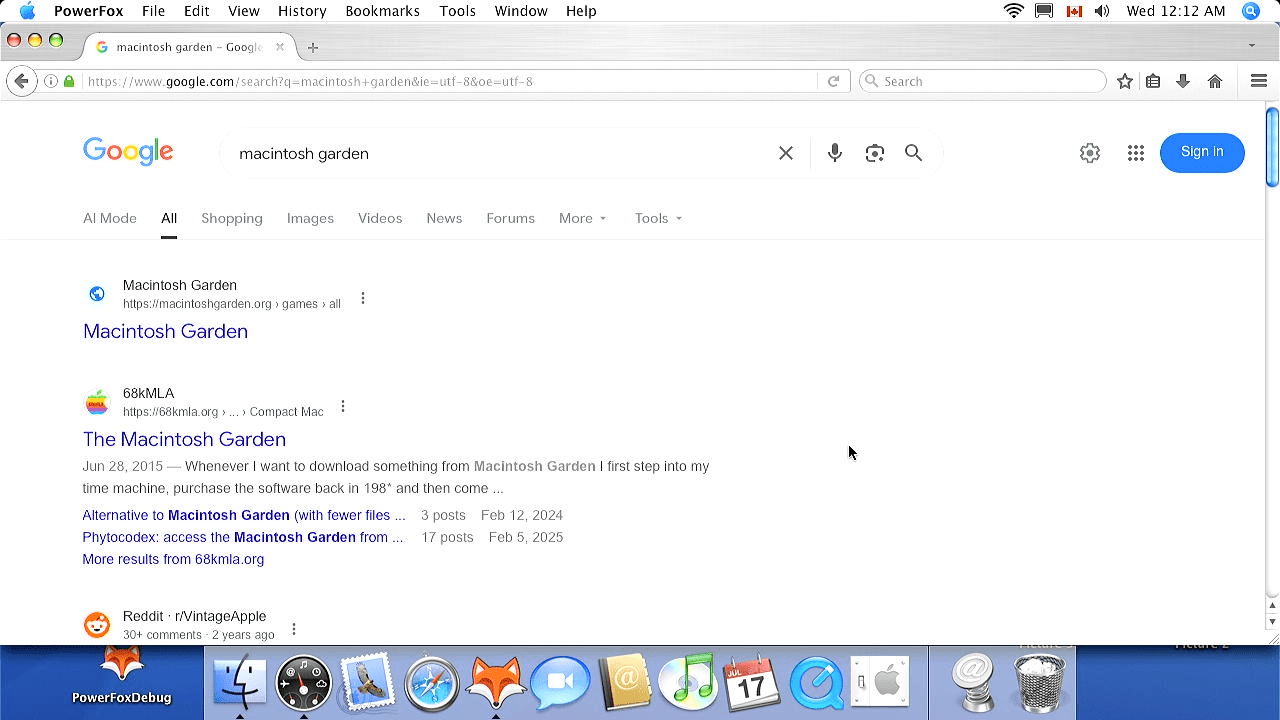Bookmark this page with the star icon
The width and height of the screenshot is (1280, 720).
tap(1125, 81)
